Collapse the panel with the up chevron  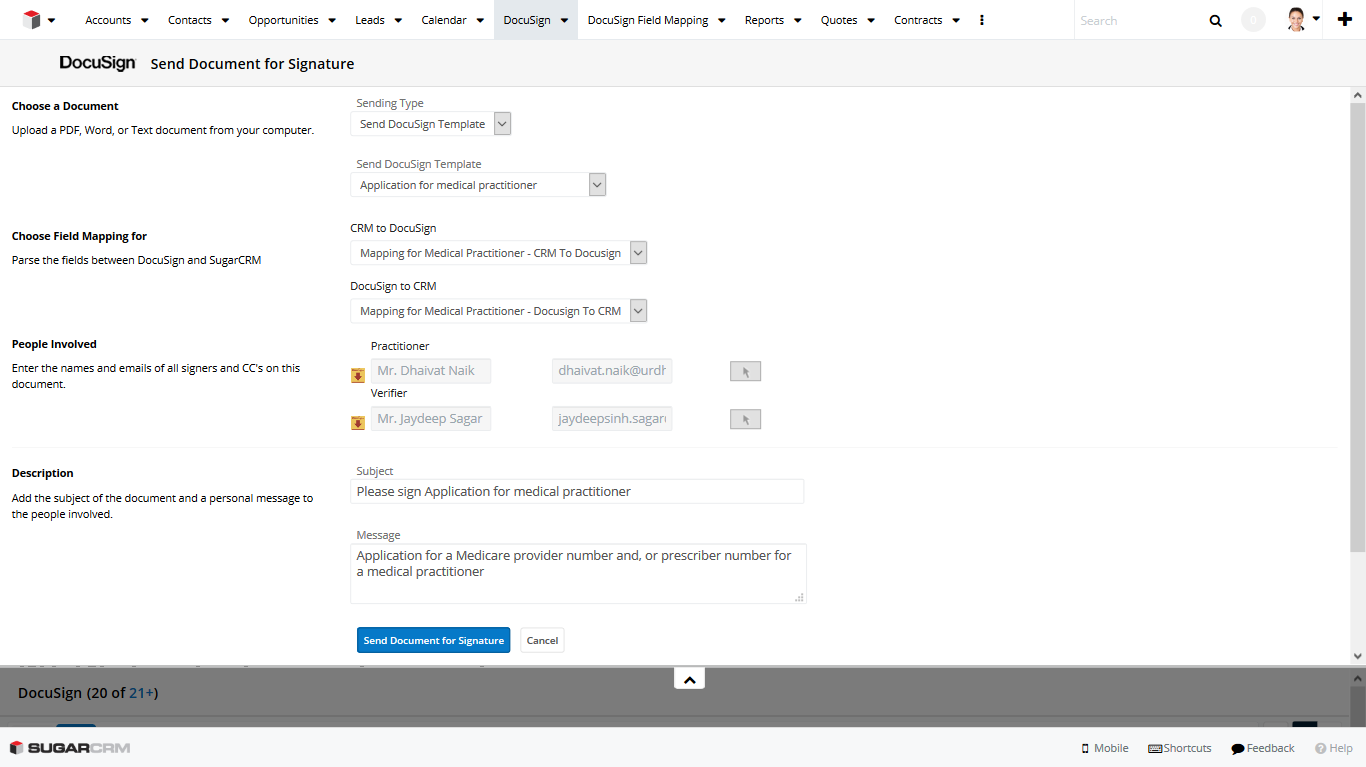click(x=689, y=679)
